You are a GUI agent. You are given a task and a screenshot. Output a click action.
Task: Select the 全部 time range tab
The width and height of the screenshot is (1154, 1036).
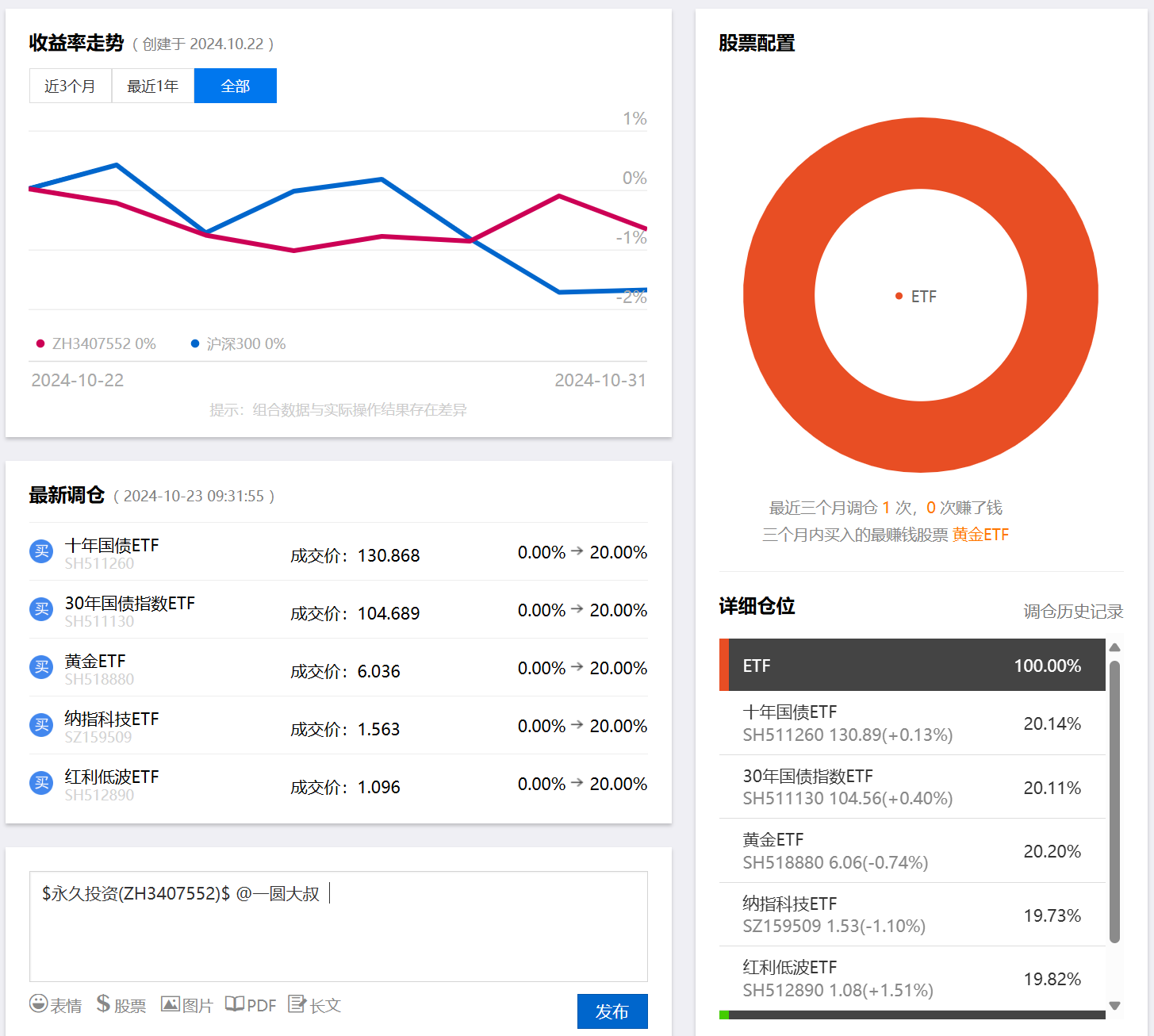(x=236, y=86)
